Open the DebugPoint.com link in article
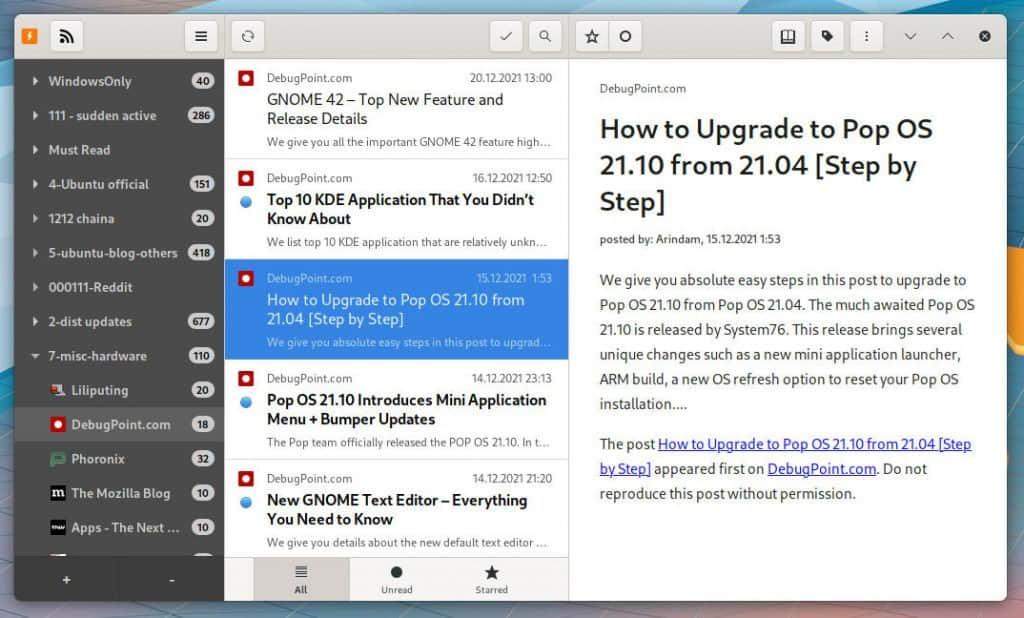The height and width of the screenshot is (618, 1024). [x=821, y=469]
